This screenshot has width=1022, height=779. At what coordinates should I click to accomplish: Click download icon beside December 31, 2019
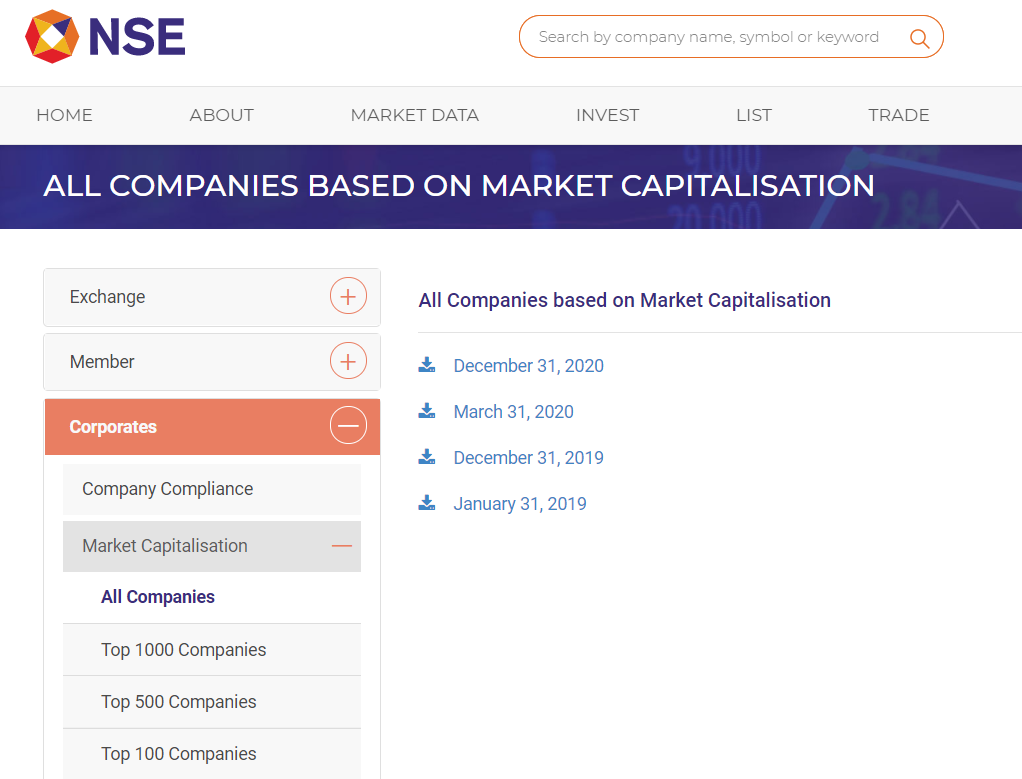point(427,457)
